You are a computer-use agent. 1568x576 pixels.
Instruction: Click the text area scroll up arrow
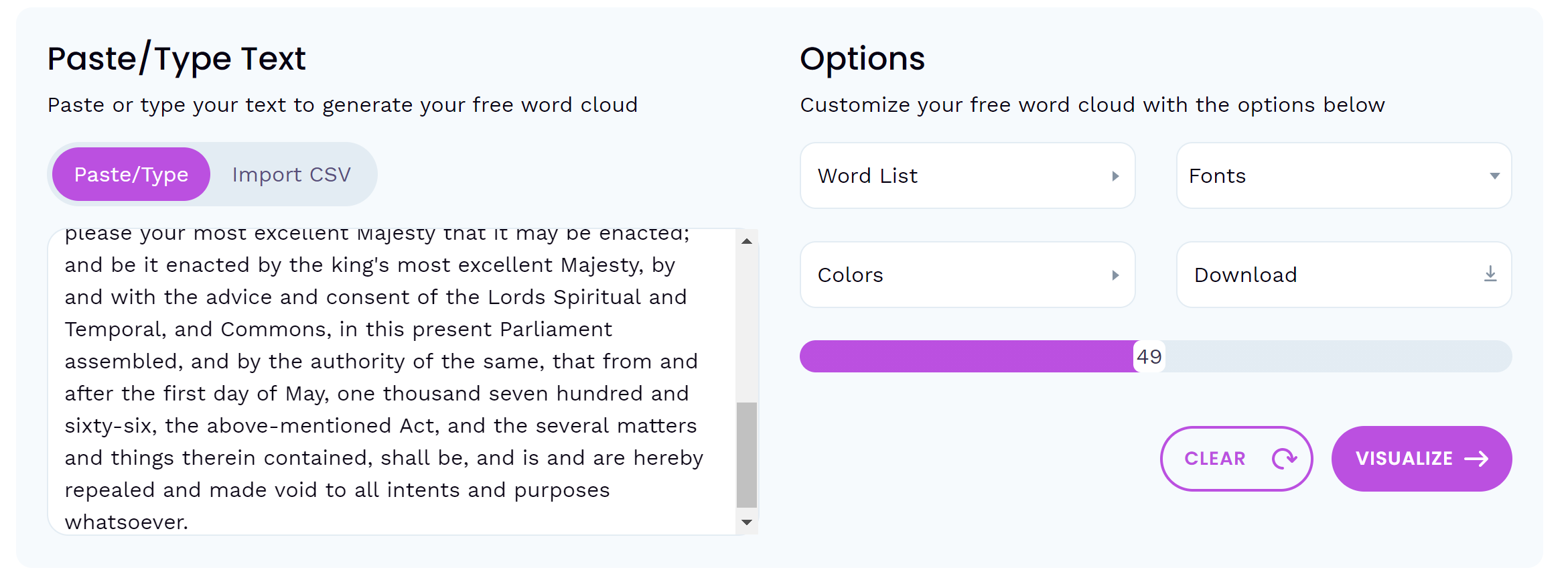coord(747,241)
